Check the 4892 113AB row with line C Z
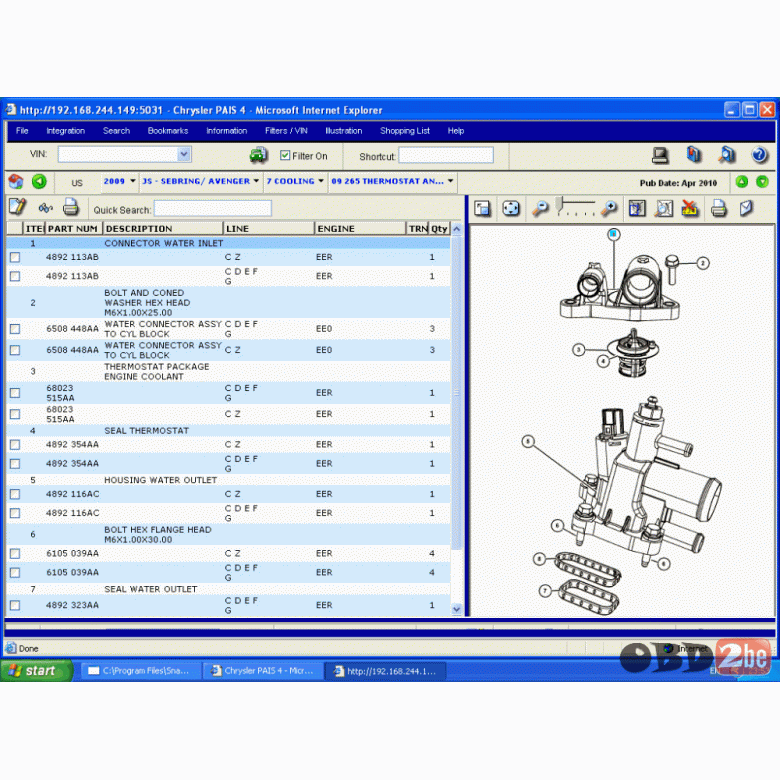The image size is (780, 780). pos(15,257)
